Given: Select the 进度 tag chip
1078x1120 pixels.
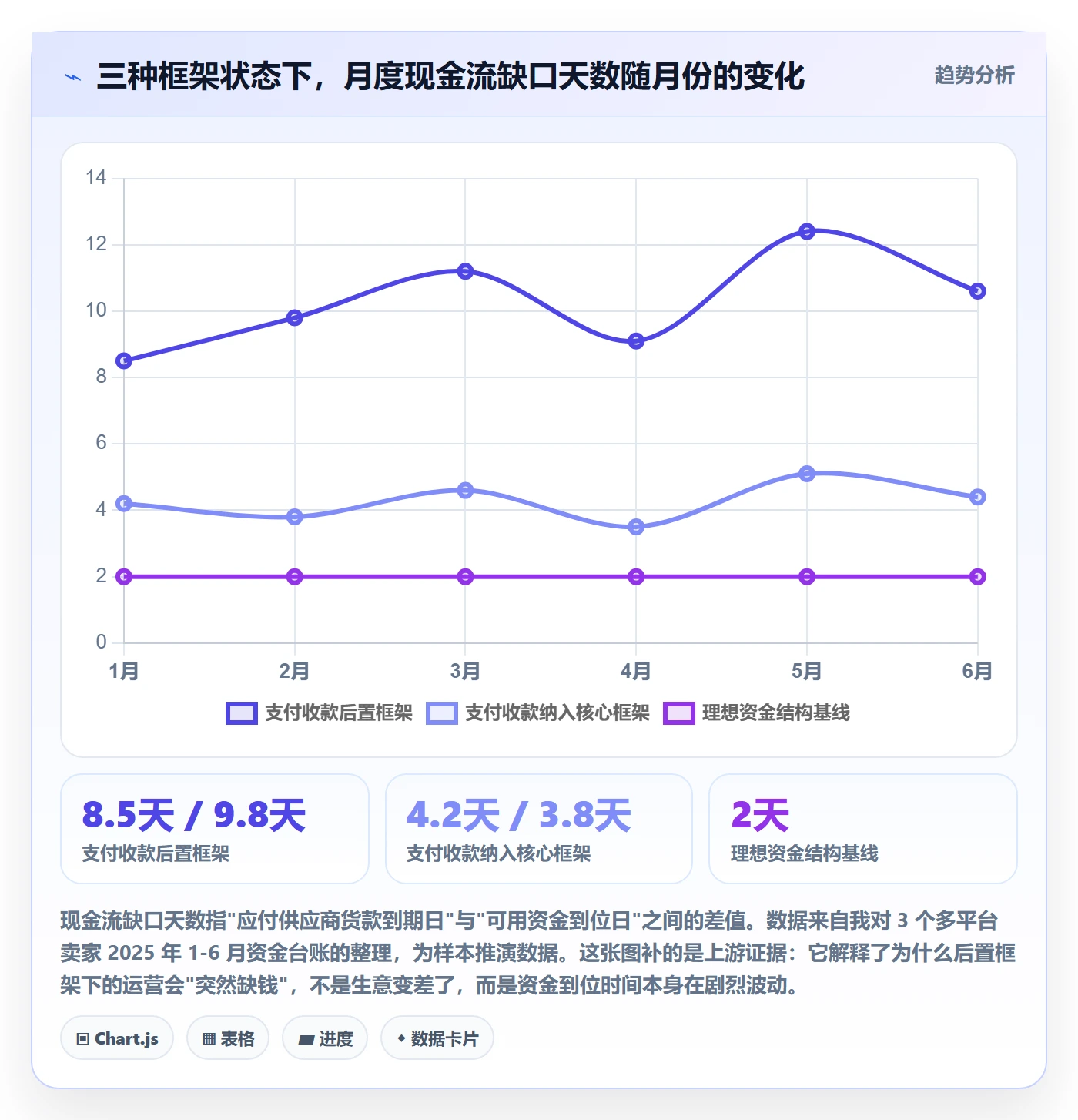Looking at the screenshot, I should pyautogui.click(x=325, y=1038).
